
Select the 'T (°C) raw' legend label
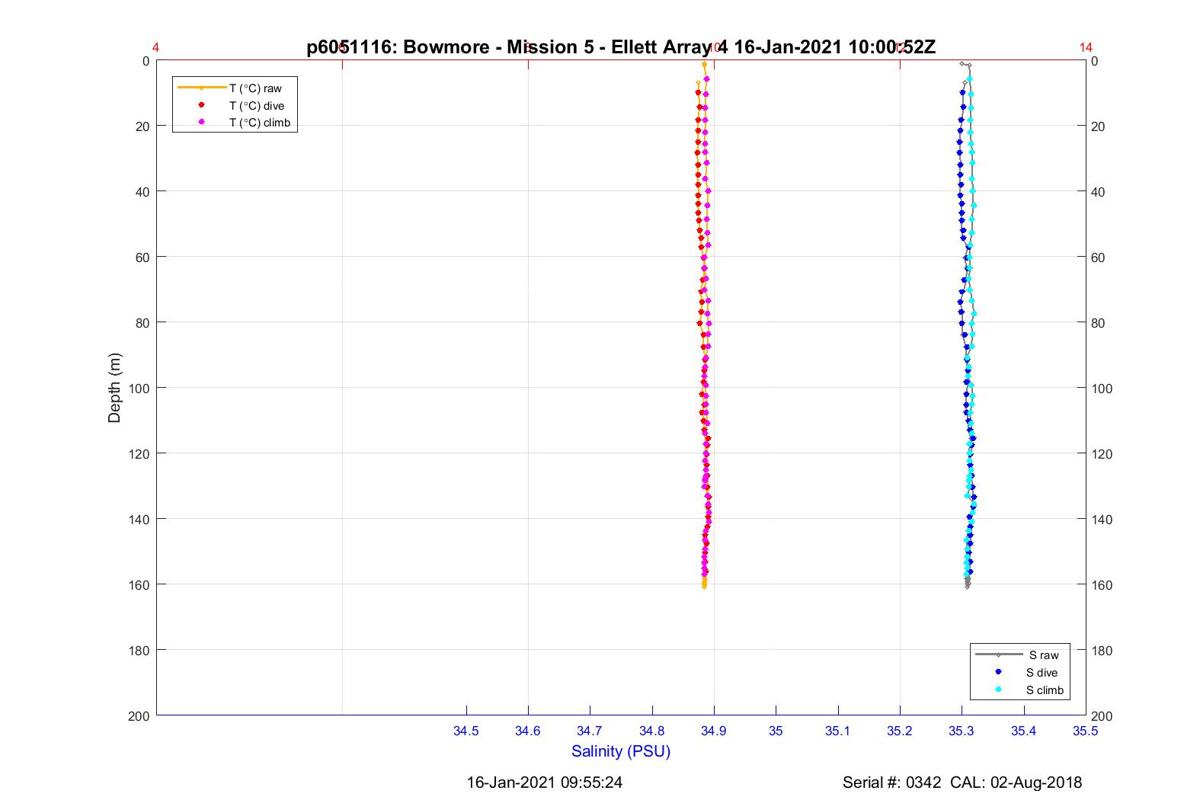click(x=256, y=88)
